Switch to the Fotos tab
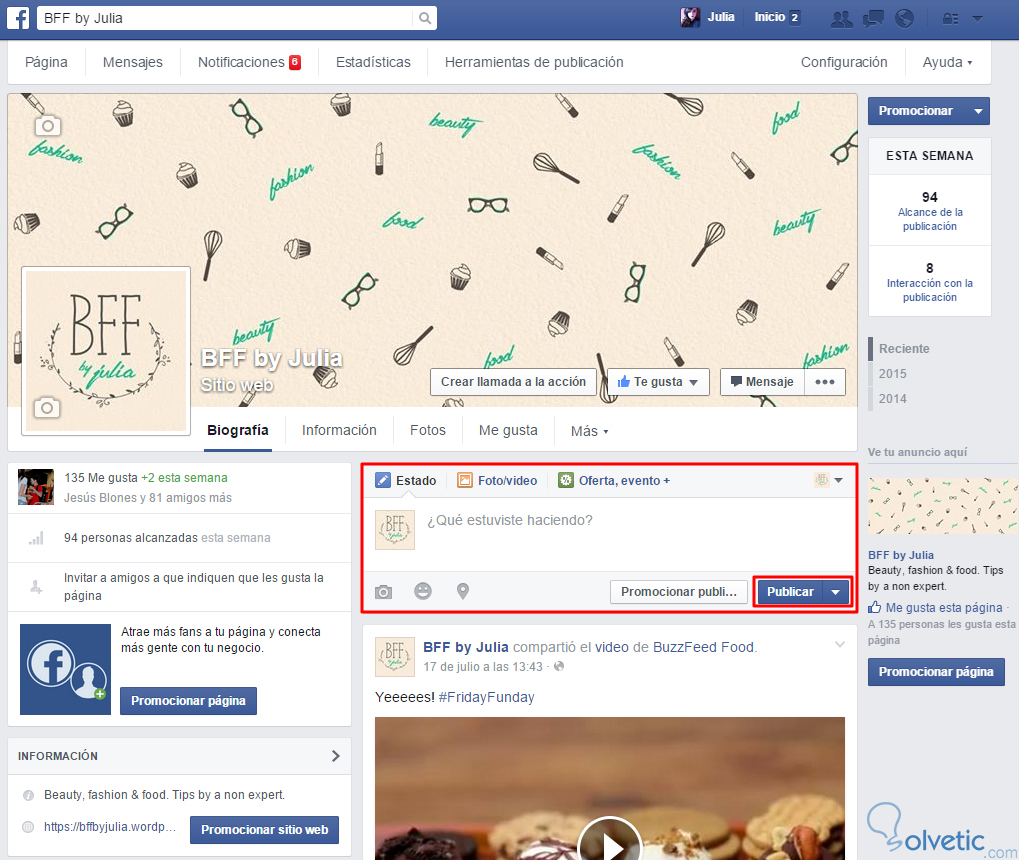Screen dimensions: 1019x860 point(428,430)
